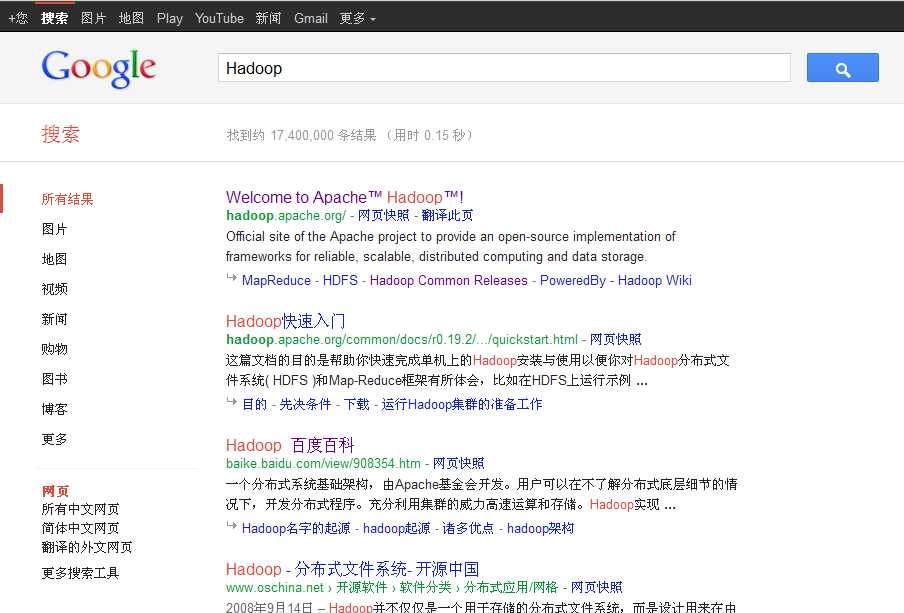The image size is (904, 613).
Task: Filter results by 地图 in sidebar
Action: click(x=54, y=259)
